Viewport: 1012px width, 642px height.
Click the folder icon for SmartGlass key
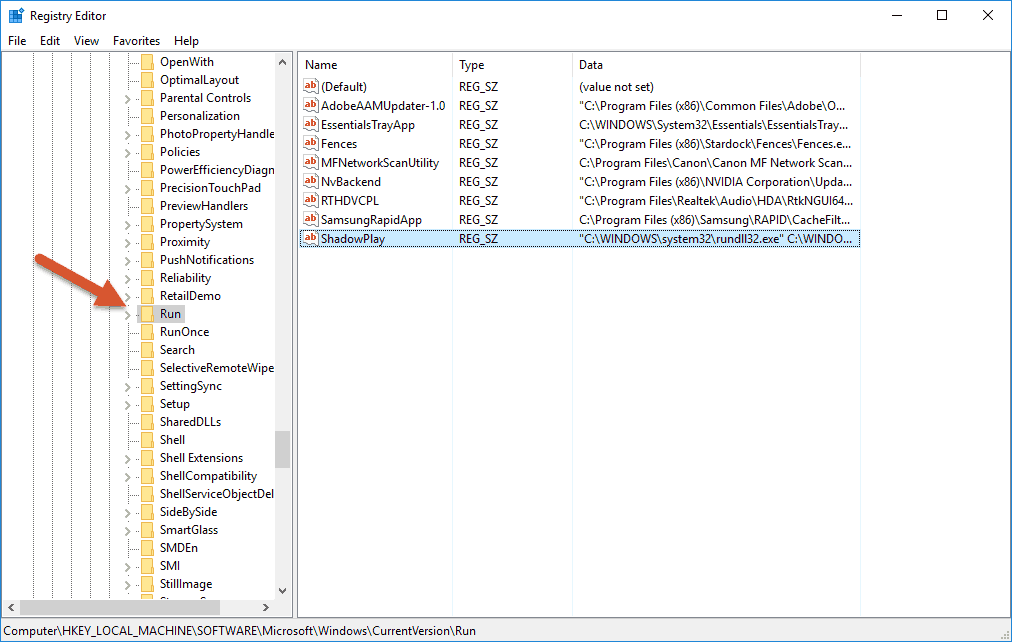click(147, 530)
